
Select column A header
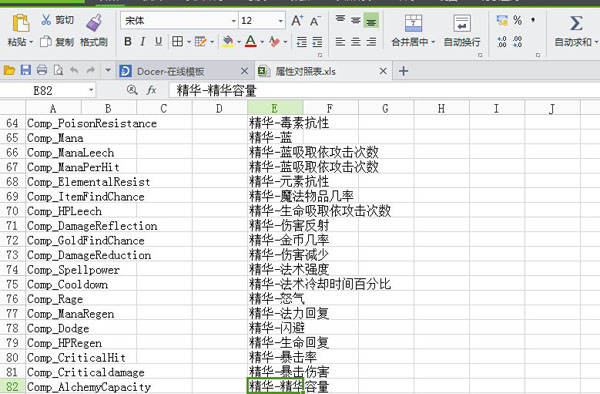point(53,109)
